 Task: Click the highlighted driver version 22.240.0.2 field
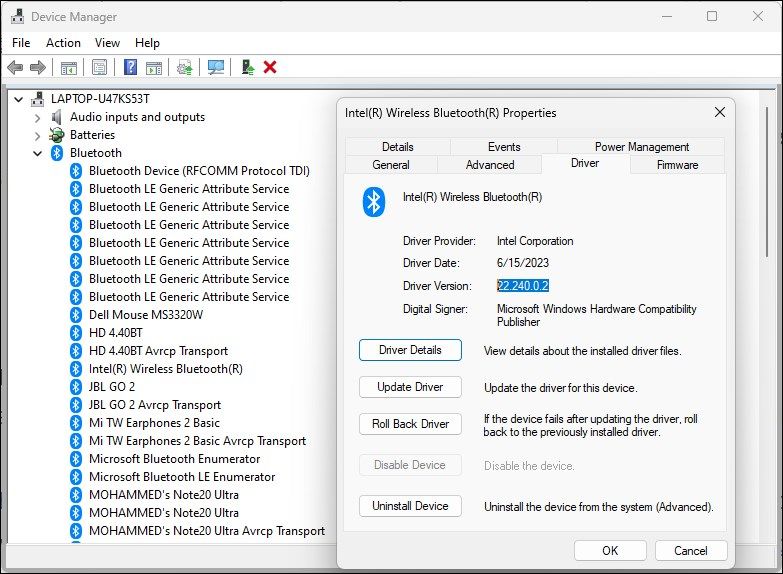(x=523, y=286)
